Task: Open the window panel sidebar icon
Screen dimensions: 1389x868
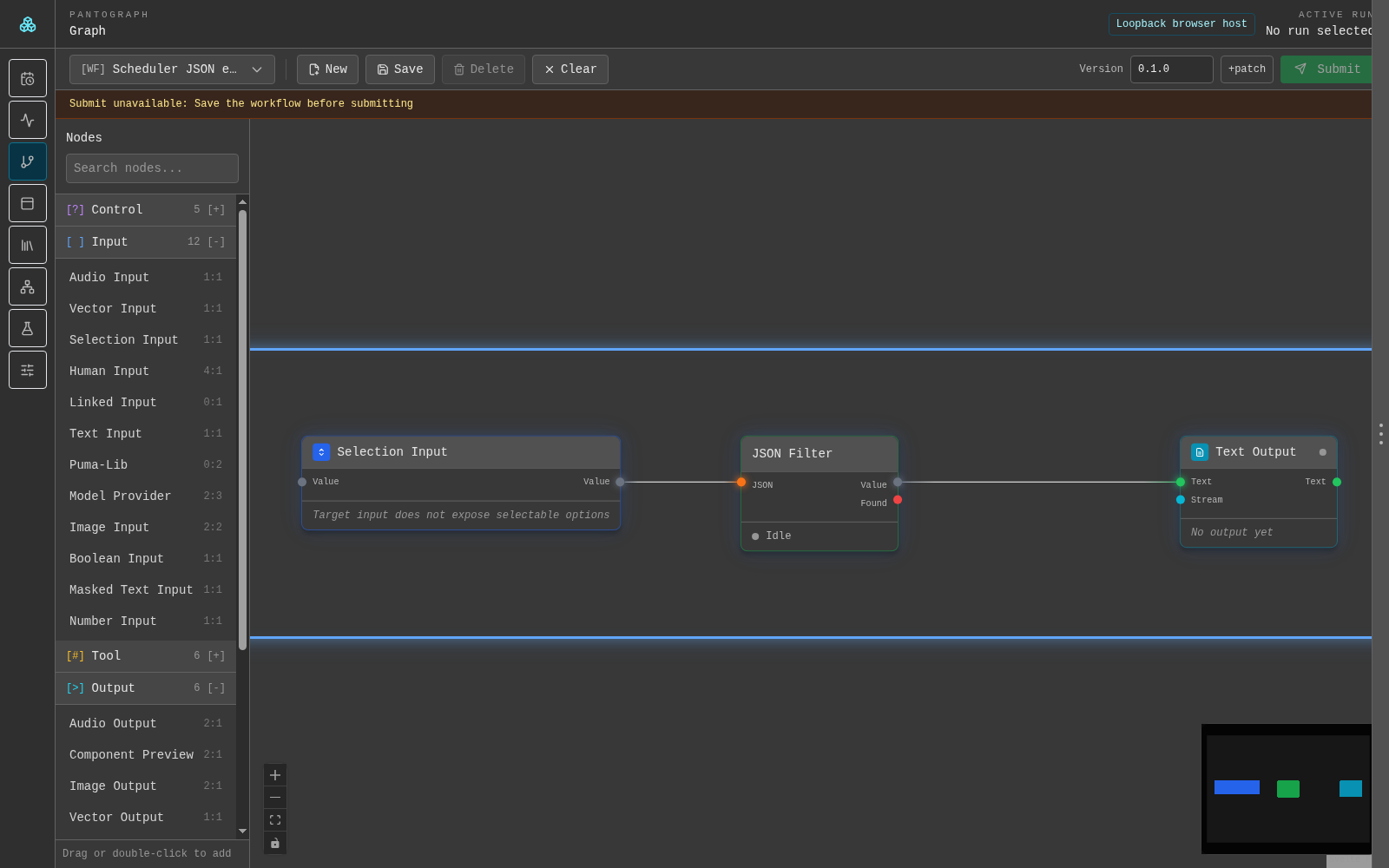Action: coord(28,203)
